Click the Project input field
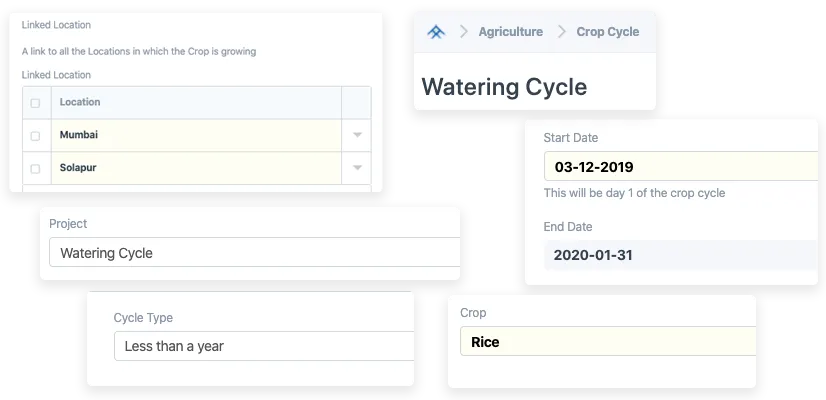 pyautogui.click(x=254, y=253)
